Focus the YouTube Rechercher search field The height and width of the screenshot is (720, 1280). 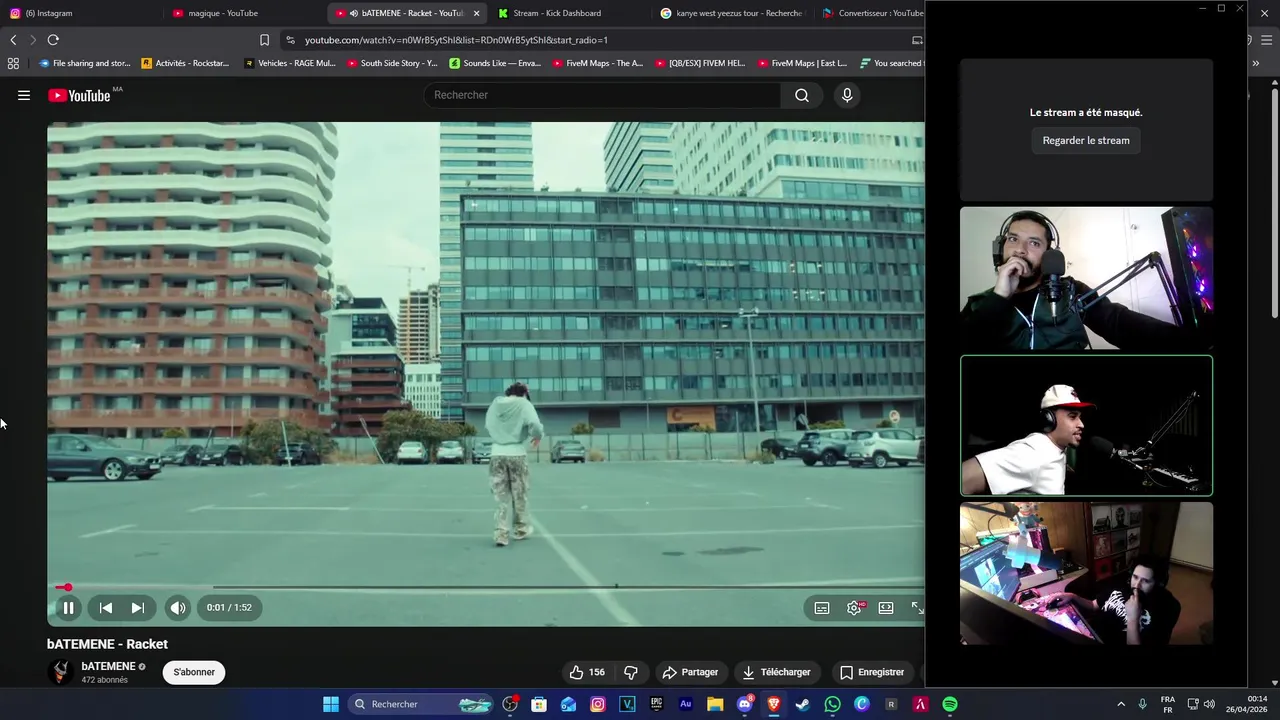[x=603, y=95]
